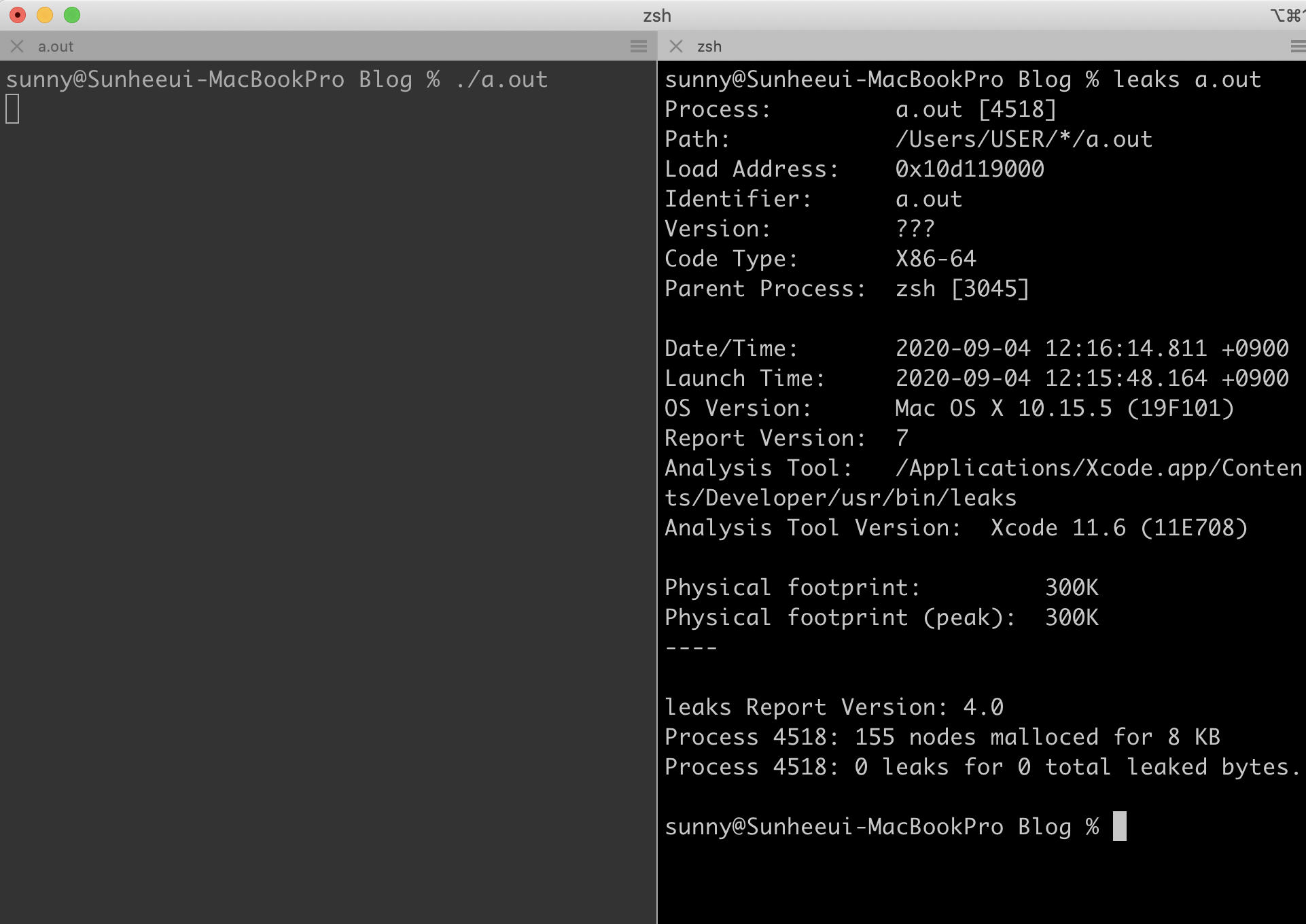Click the Load Address value 0x10d119000

[x=969, y=169]
